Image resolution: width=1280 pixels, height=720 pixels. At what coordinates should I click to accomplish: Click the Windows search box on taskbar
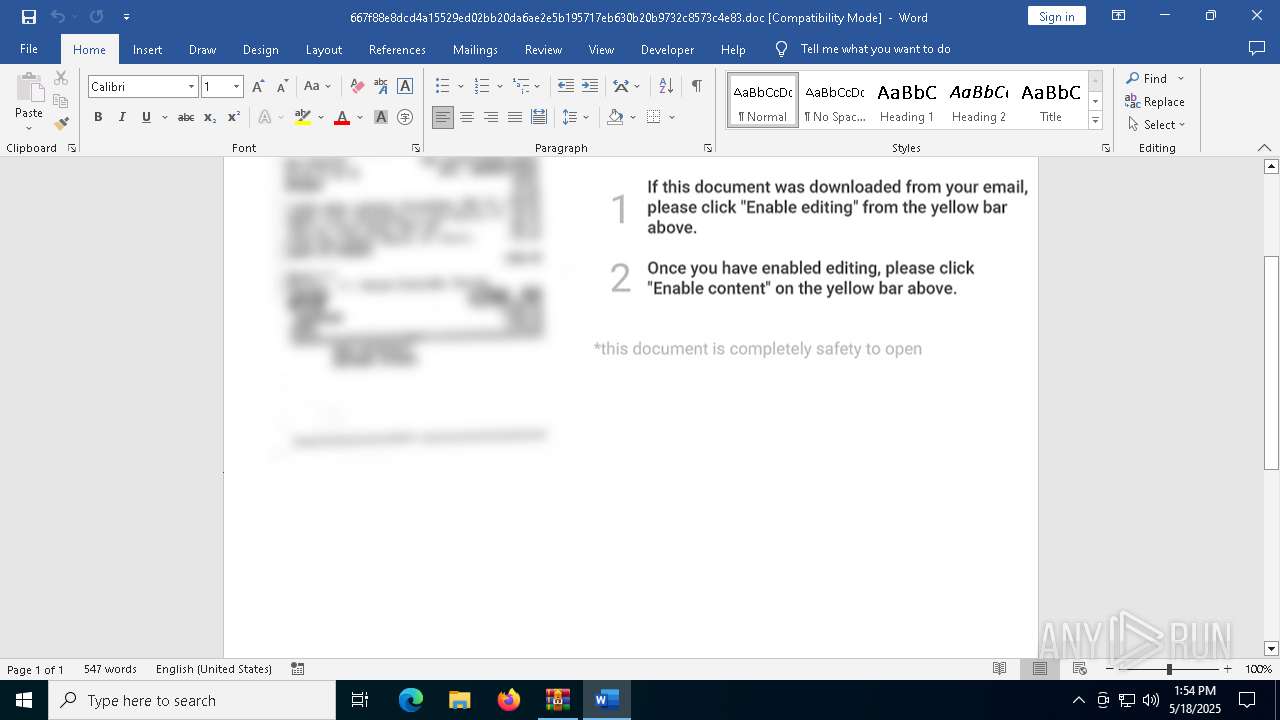pyautogui.click(x=192, y=700)
